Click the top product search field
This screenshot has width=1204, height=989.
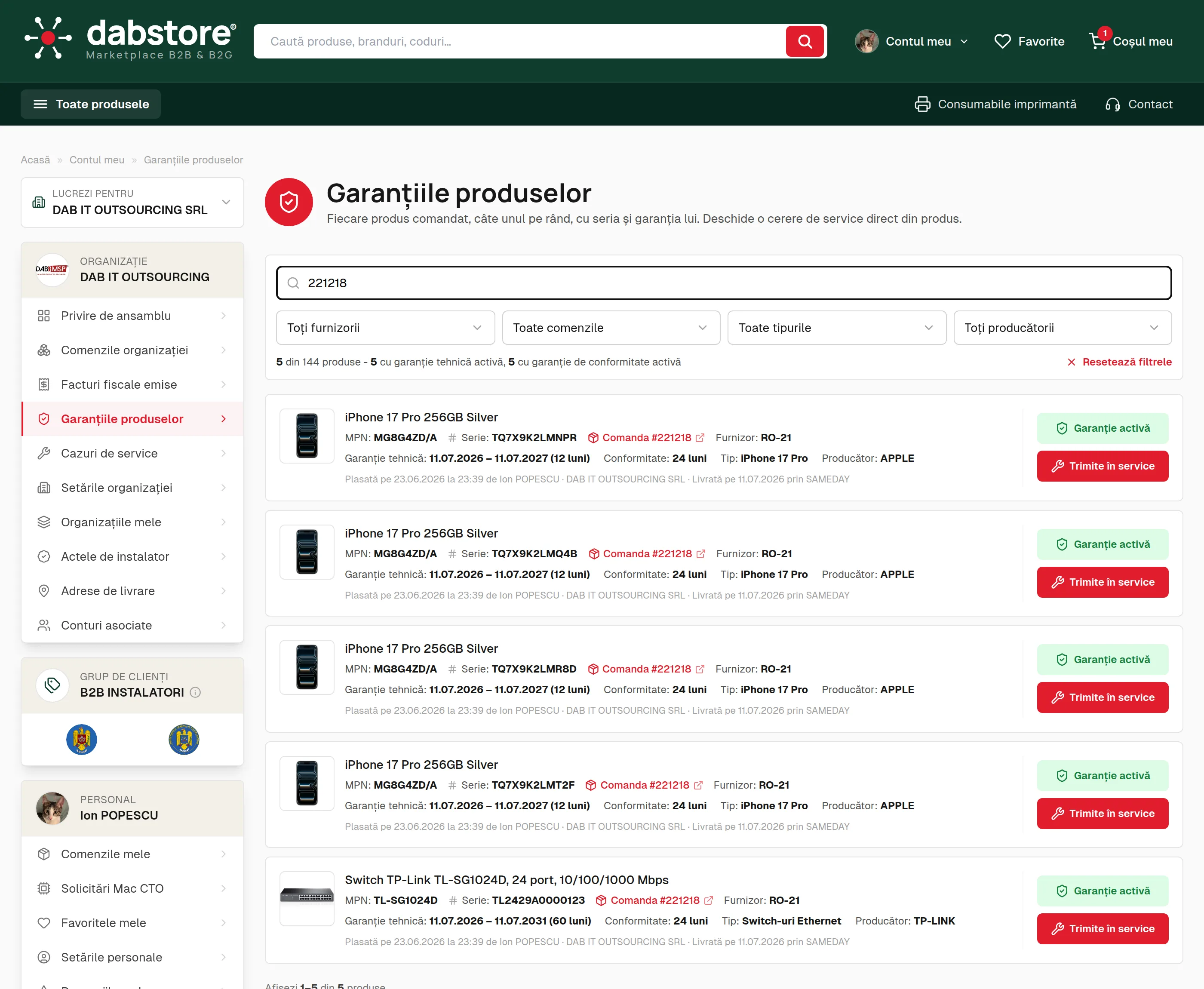(x=519, y=41)
